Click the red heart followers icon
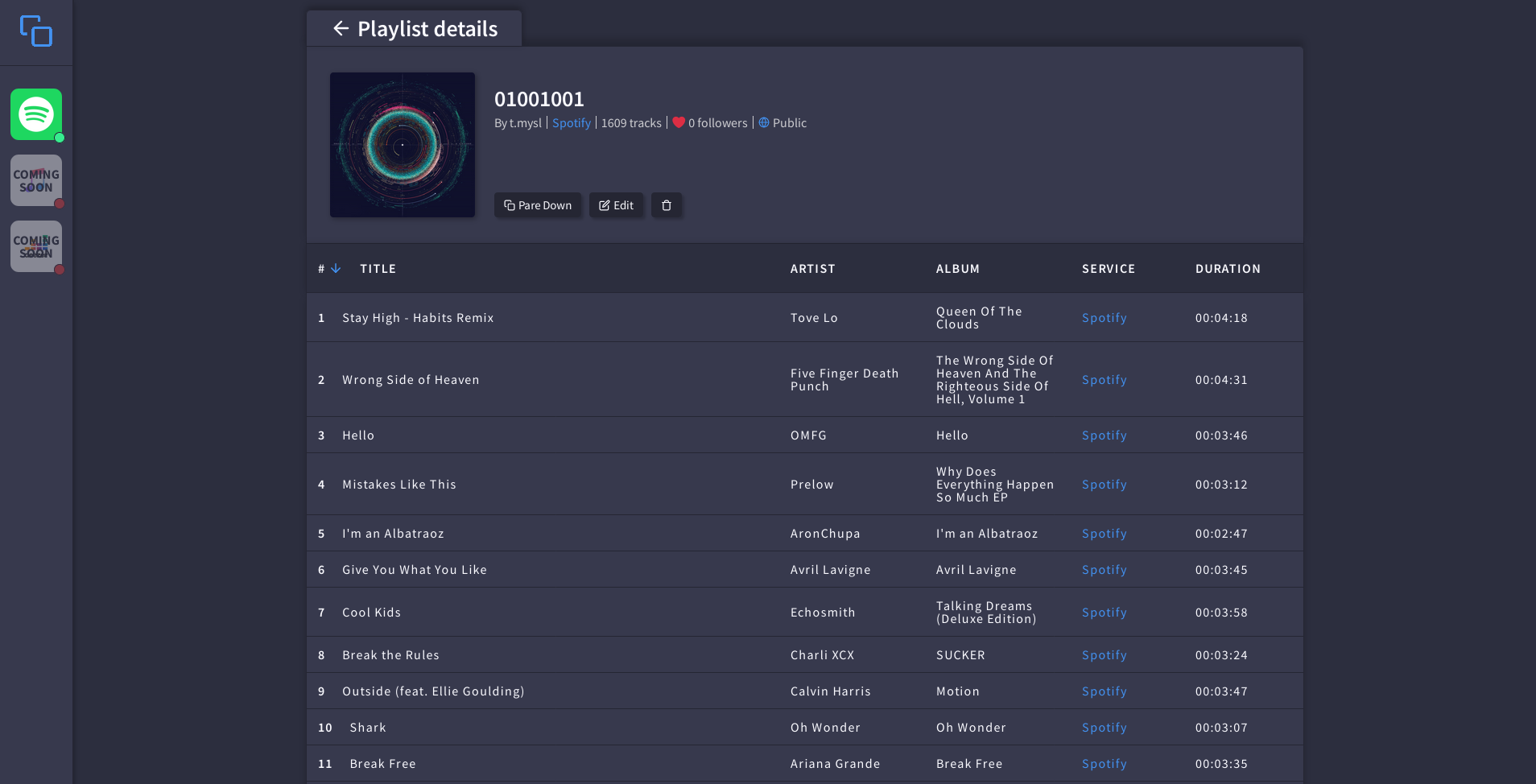The height and width of the screenshot is (784, 1536). [679, 122]
